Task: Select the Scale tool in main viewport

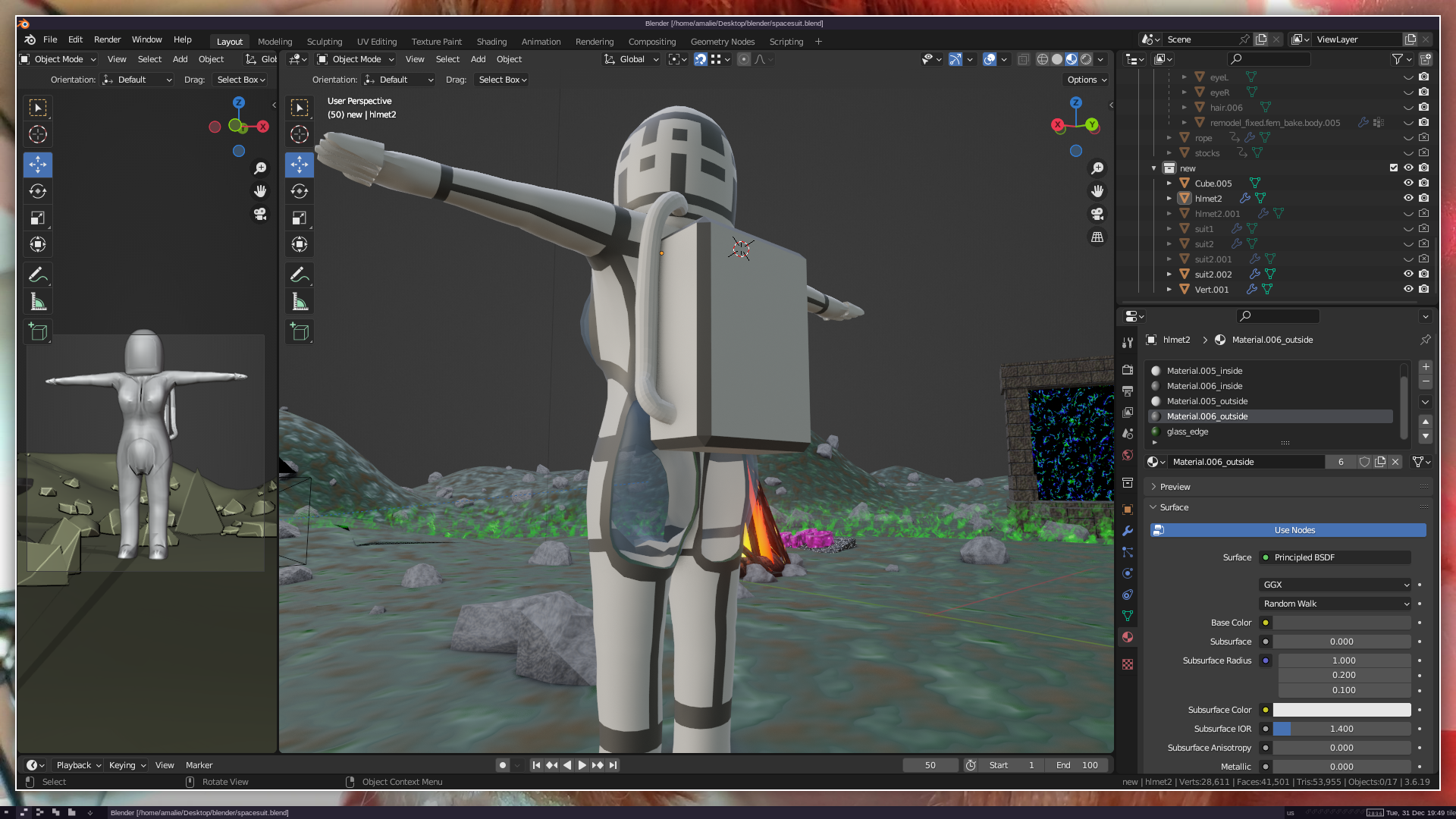Action: (300, 218)
